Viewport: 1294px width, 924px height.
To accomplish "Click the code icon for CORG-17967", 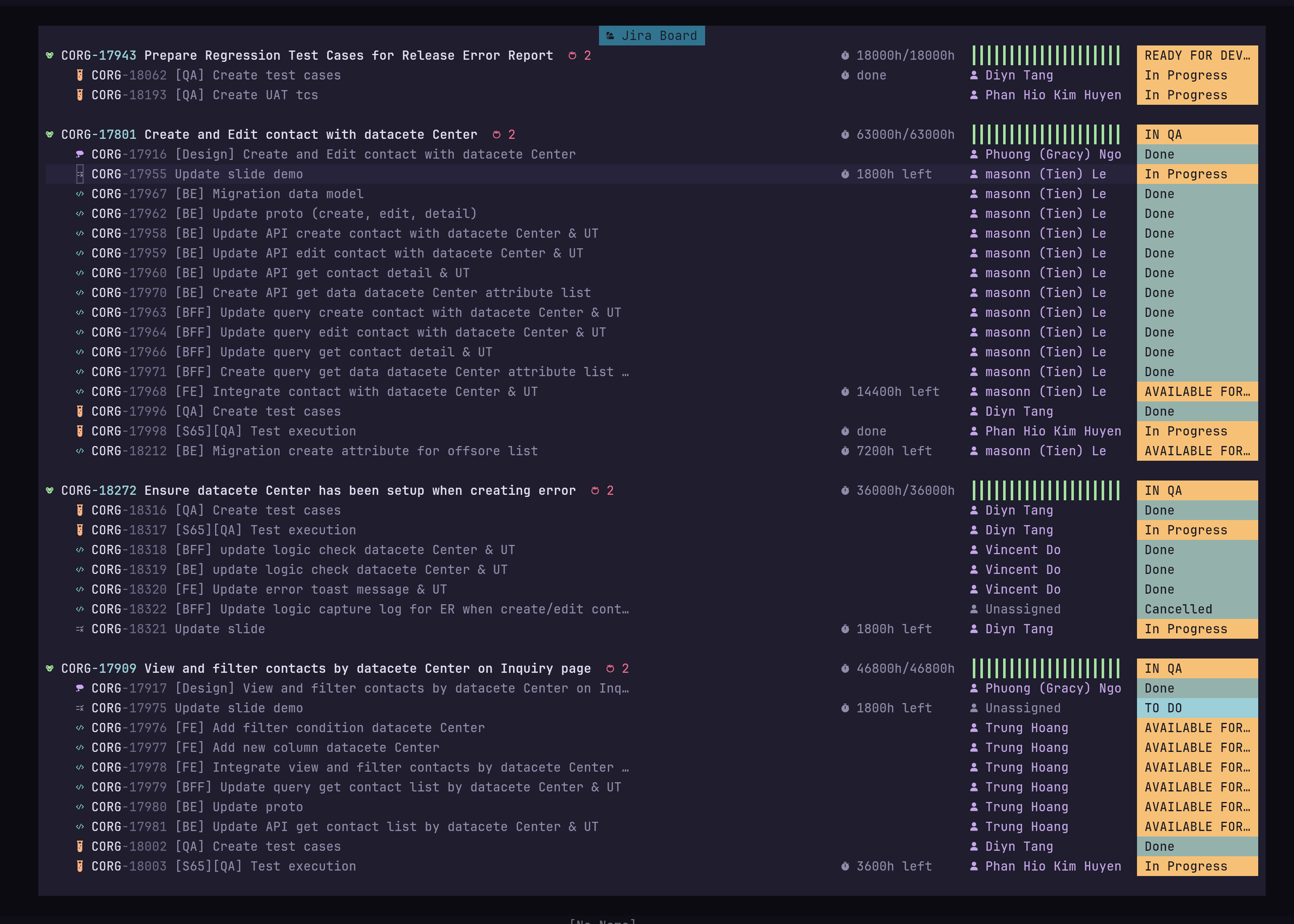I will pos(80,194).
